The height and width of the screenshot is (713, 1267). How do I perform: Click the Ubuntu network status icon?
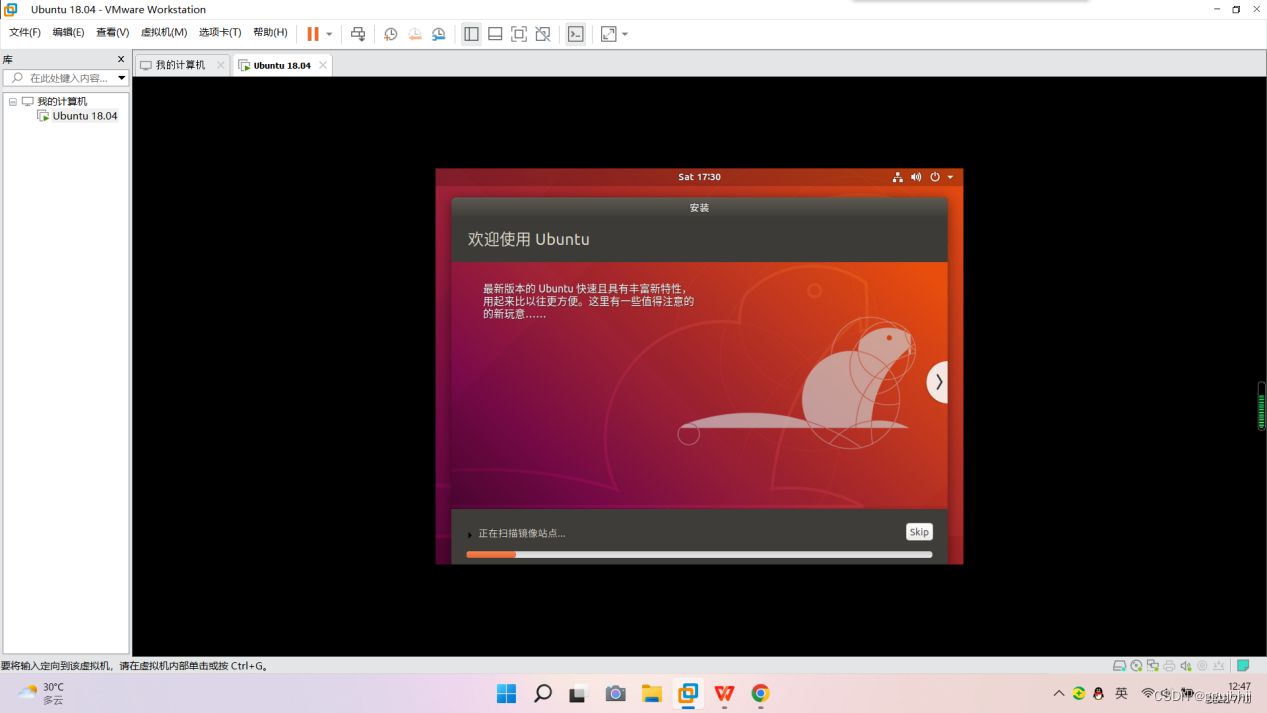pos(897,177)
